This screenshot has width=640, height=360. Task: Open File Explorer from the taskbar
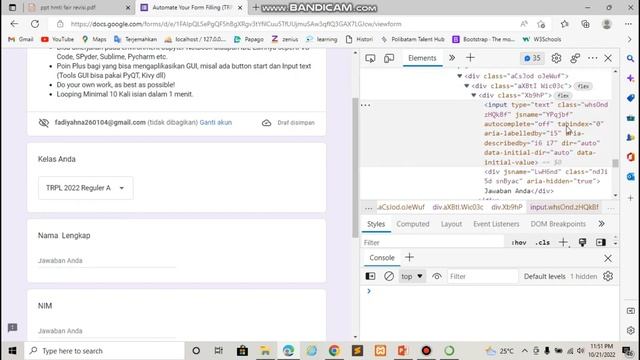265,351
